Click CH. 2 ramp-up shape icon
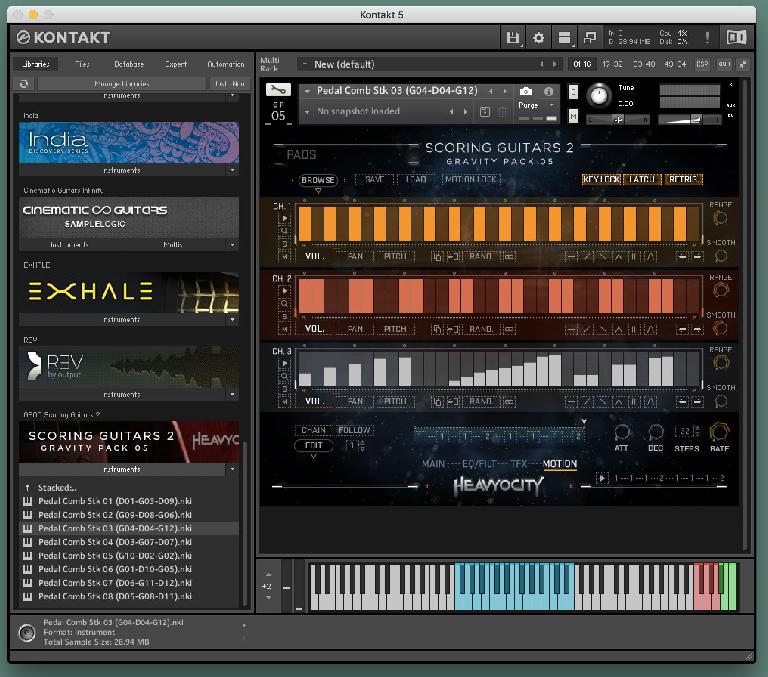This screenshot has height=677, width=768. (x=586, y=329)
